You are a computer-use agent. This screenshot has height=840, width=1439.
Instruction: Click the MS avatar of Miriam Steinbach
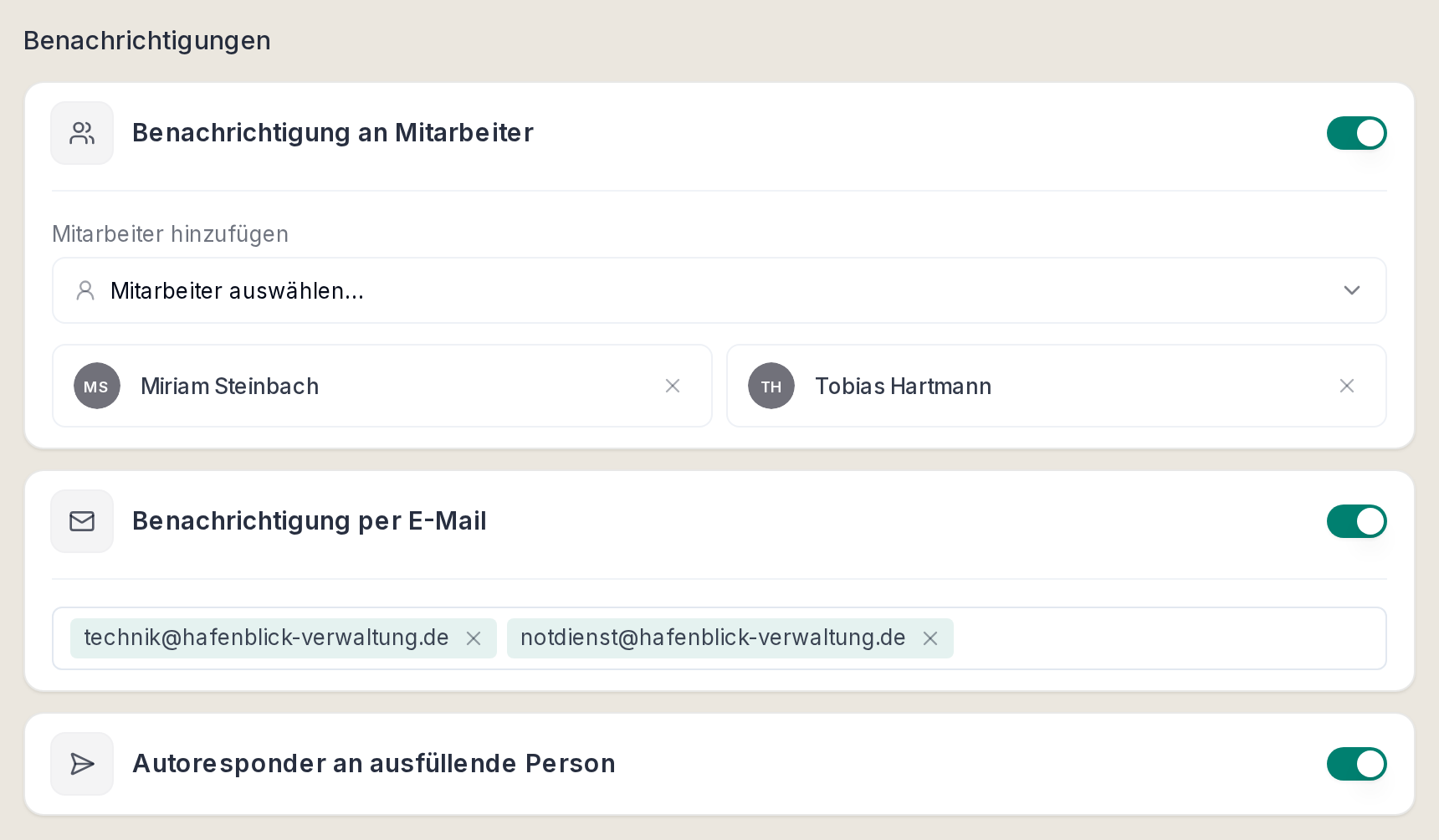[97, 386]
